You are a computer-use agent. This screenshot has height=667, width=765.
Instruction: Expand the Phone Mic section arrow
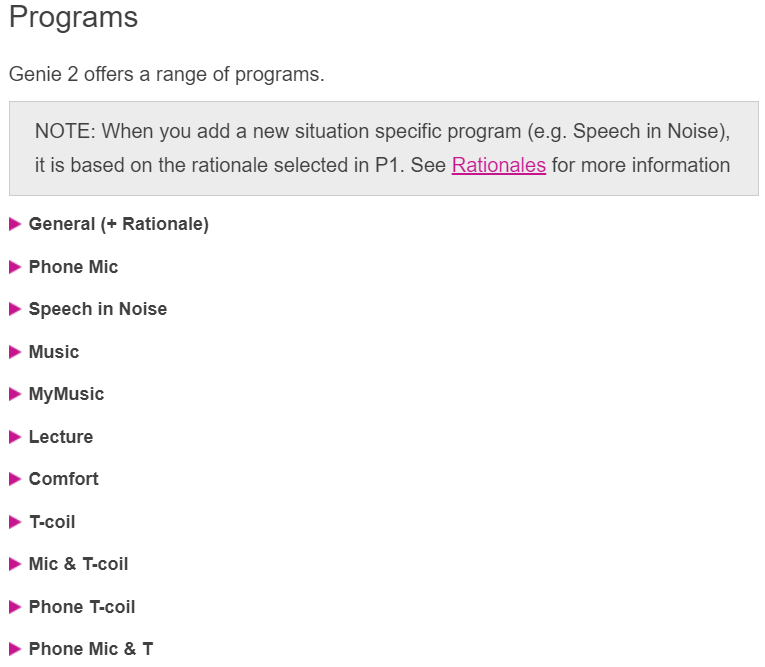click(x=15, y=267)
